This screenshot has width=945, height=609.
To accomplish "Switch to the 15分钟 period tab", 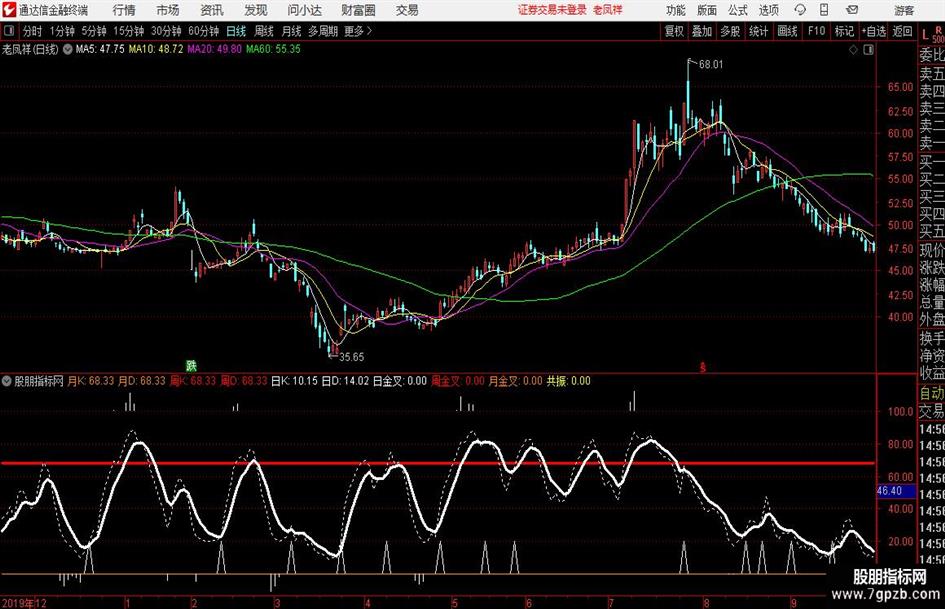I will (129, 31).
